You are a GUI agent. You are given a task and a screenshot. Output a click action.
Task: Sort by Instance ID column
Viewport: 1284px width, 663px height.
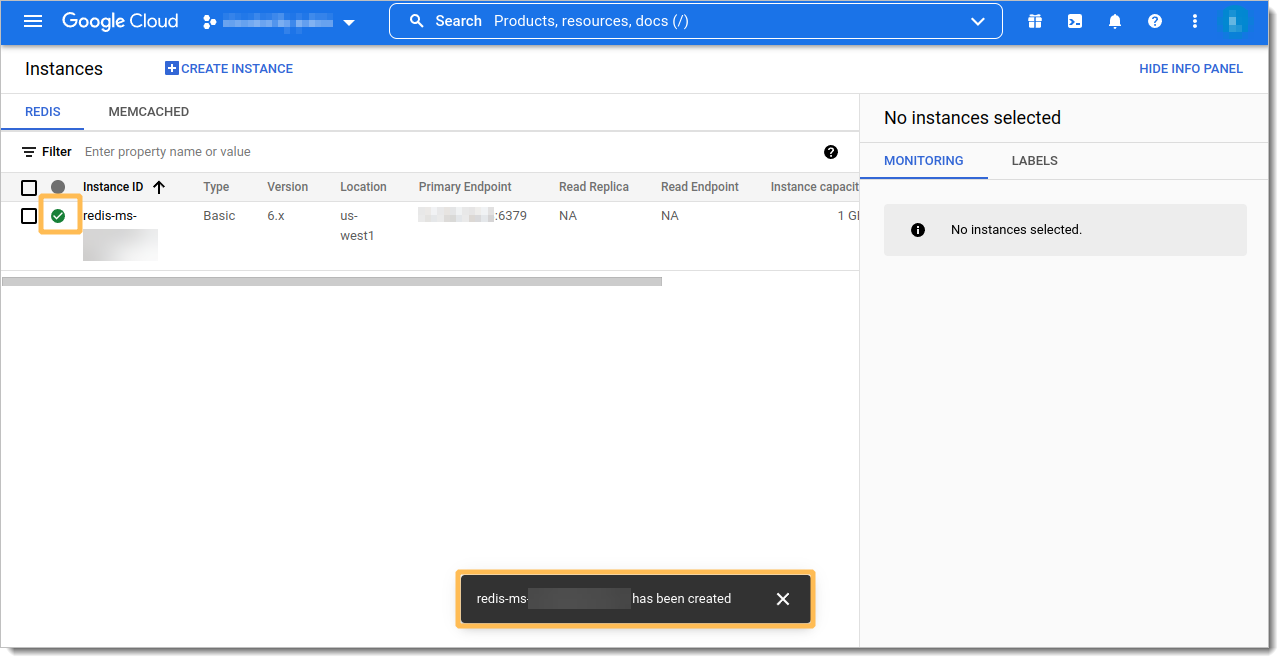coord(113,187)
